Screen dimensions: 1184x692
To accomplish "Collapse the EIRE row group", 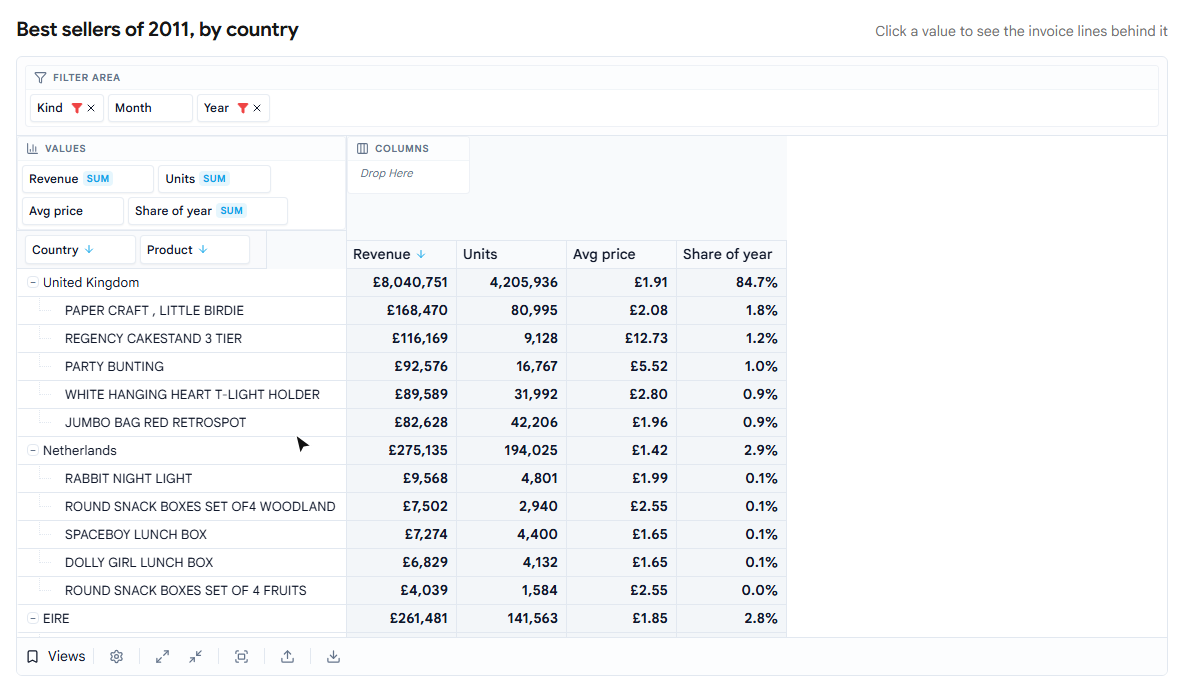I will [x=32, y=618].
